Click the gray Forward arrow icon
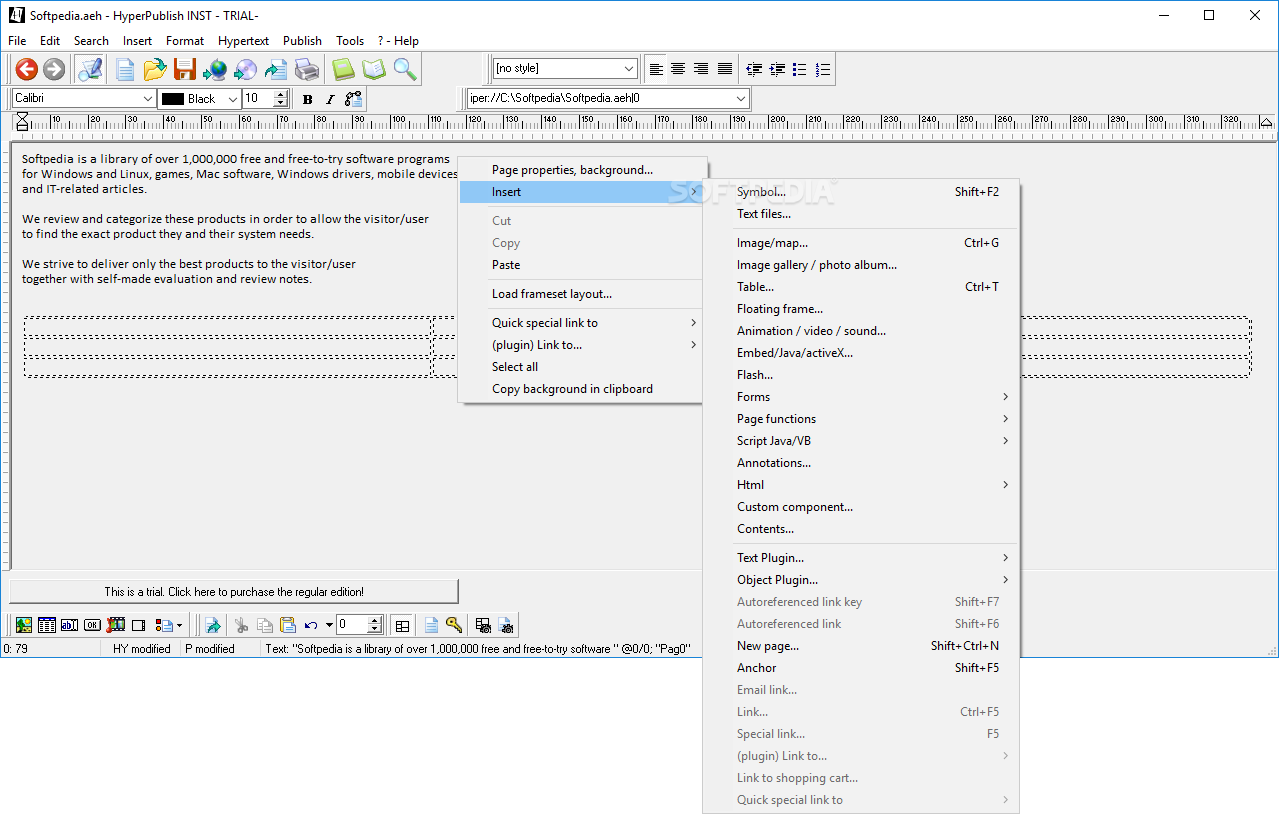The width and height of the screenshot is (1279, 814). [54, 69]
